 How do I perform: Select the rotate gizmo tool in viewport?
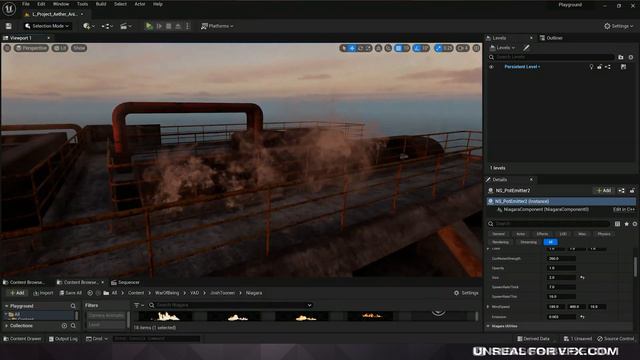(360, 48)
